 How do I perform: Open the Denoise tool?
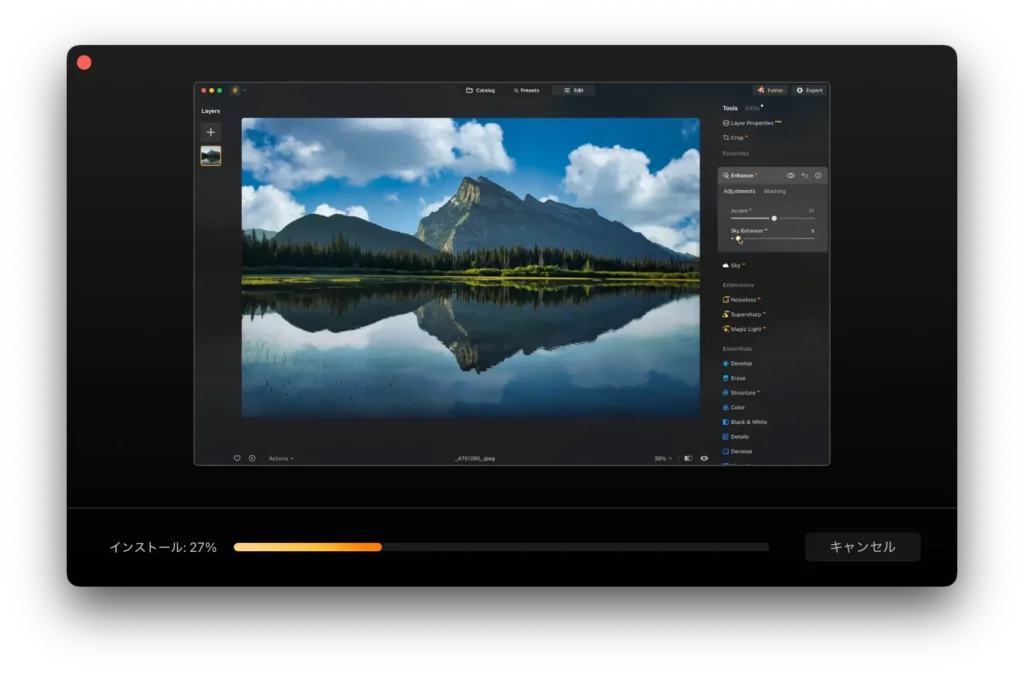click(x=740, y=450)
